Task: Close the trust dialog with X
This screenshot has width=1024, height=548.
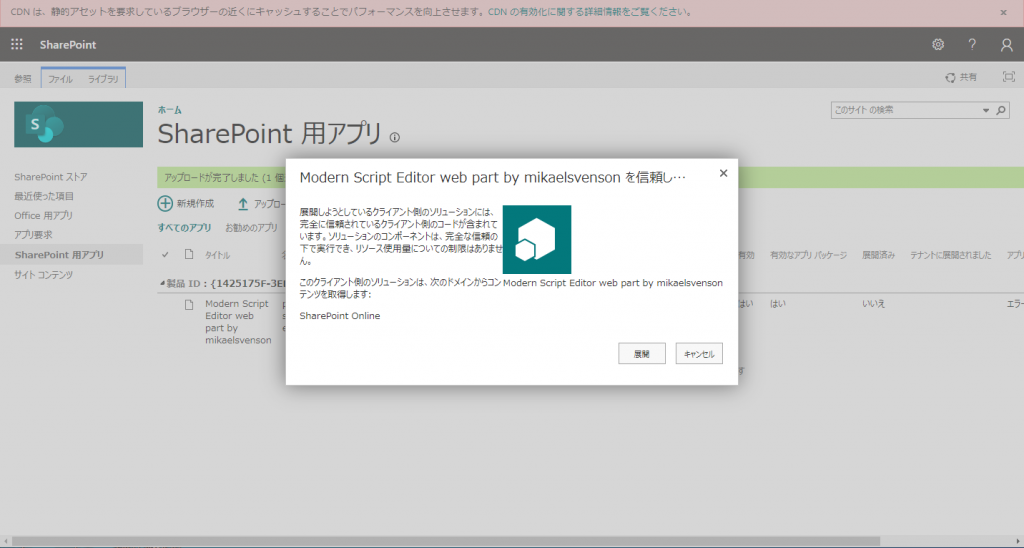Action: tap(723, 173)
